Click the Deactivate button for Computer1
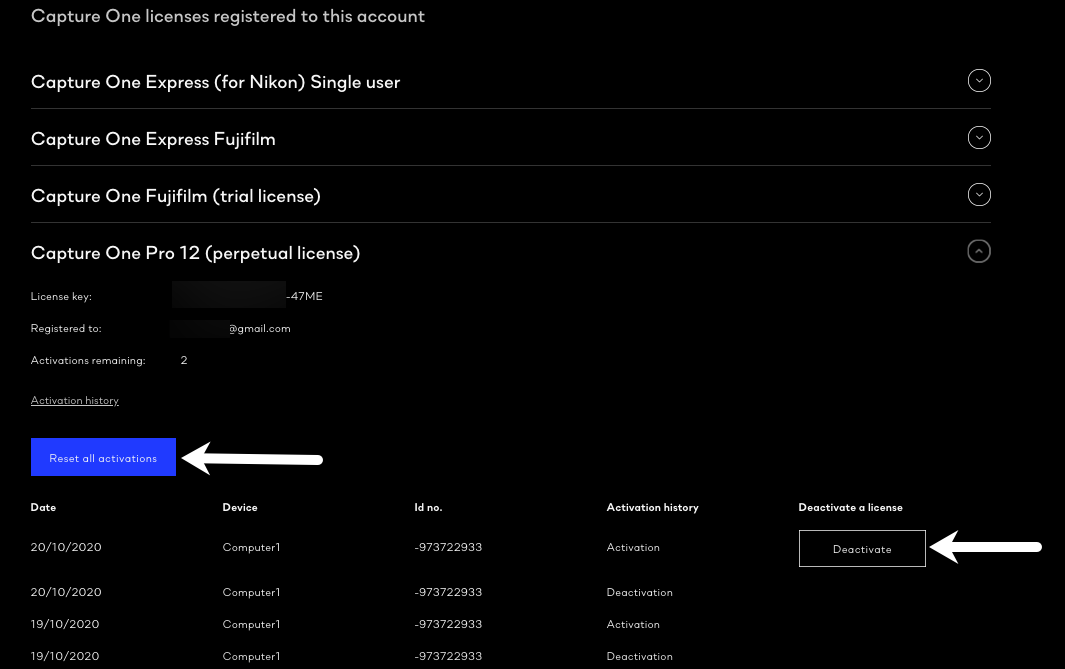The width and height of the screenshot is (1065, 669). (862, 549)
